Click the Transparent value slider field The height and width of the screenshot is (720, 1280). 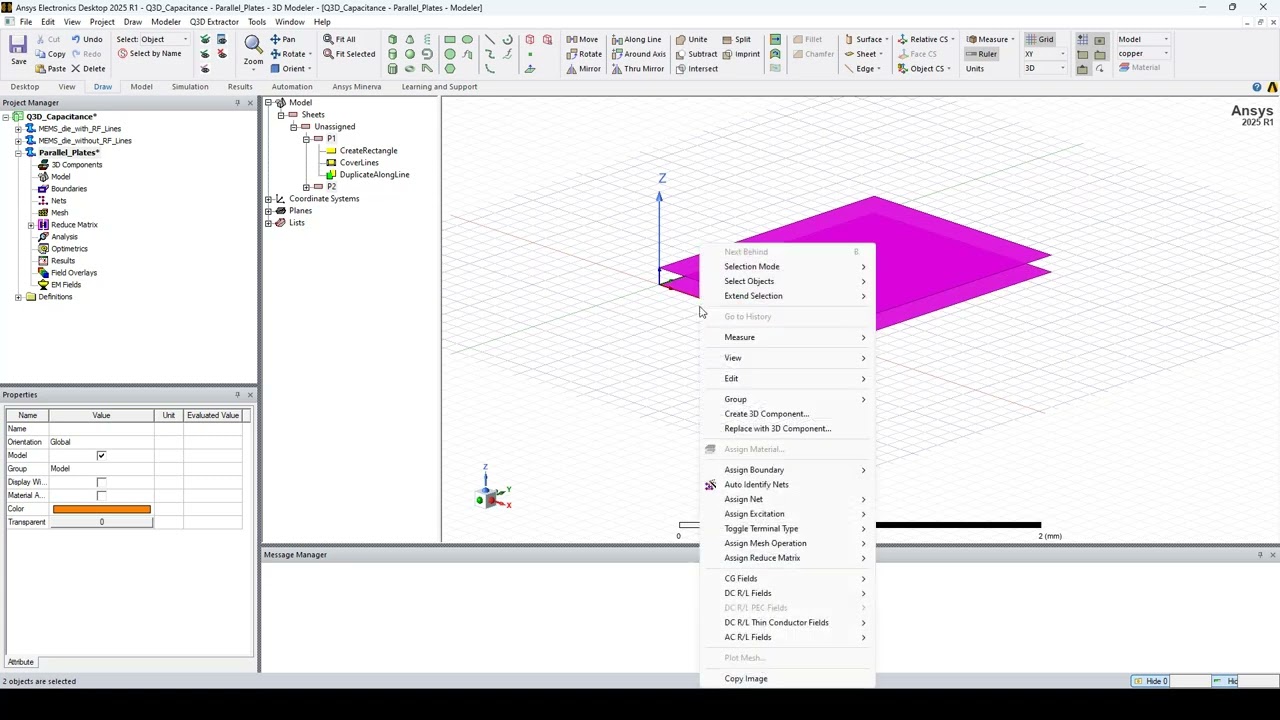click(x=101, y=522)
